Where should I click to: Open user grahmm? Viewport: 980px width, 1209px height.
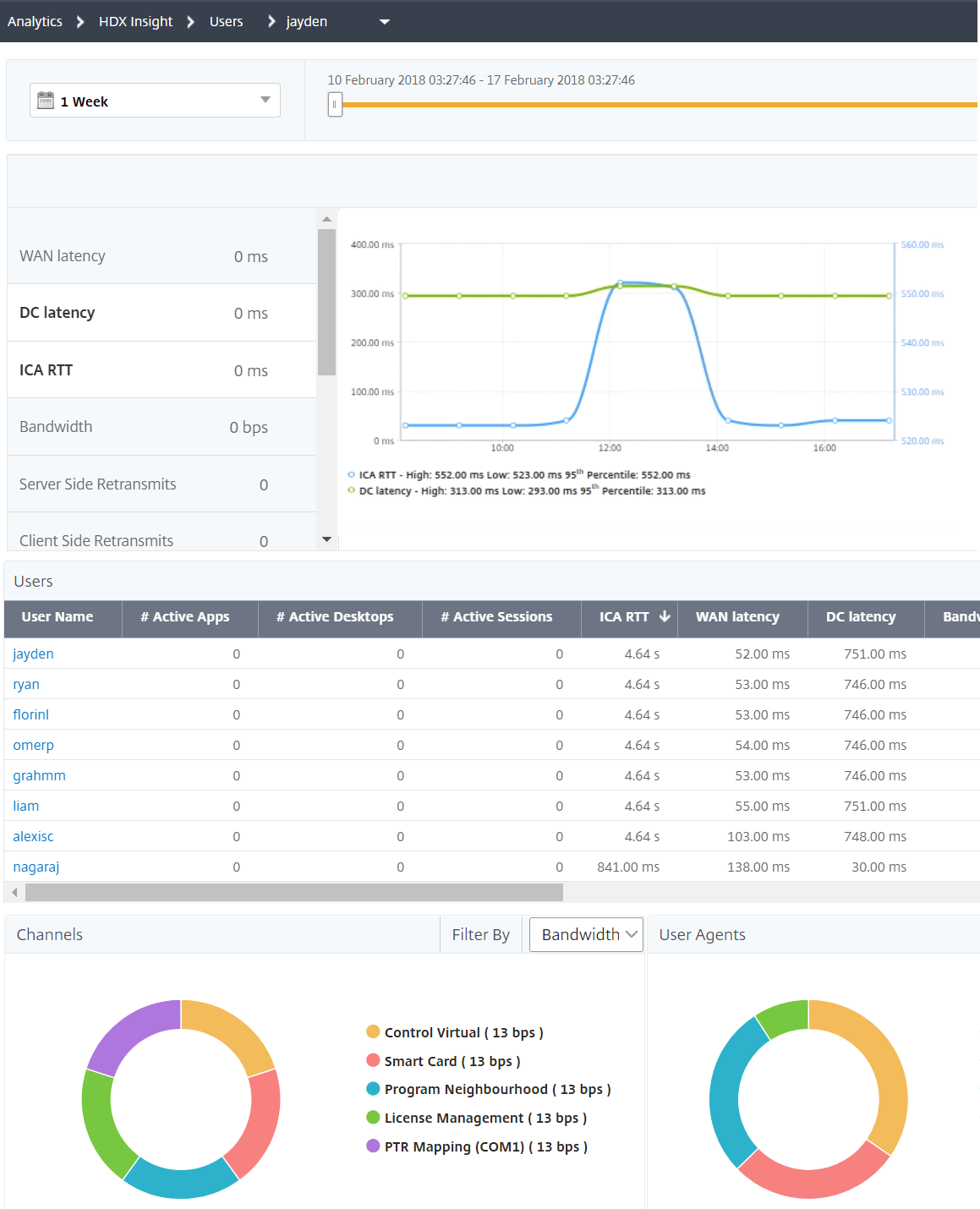[39, 775]
